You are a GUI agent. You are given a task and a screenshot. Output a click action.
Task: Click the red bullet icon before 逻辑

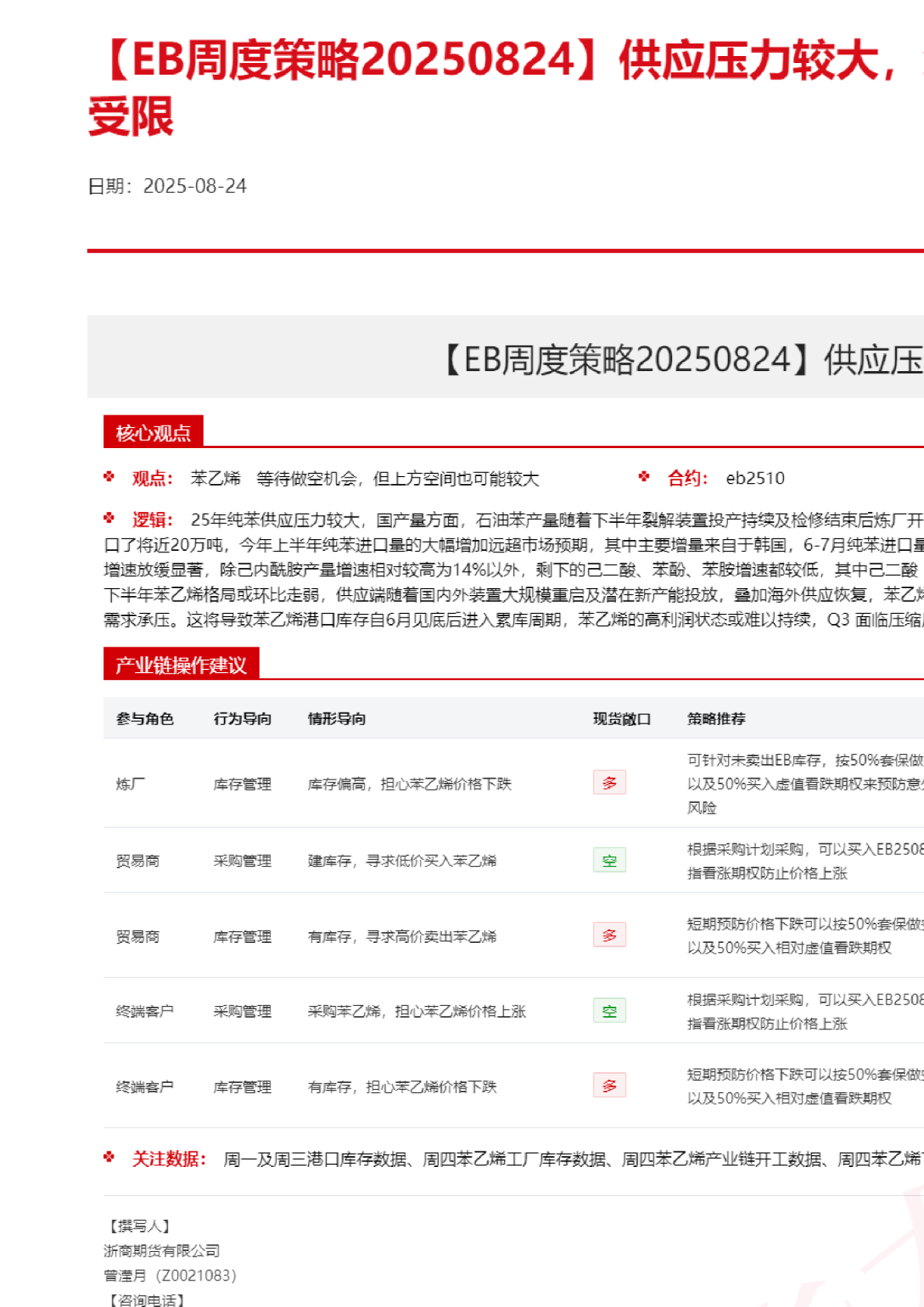click(110, 518)
